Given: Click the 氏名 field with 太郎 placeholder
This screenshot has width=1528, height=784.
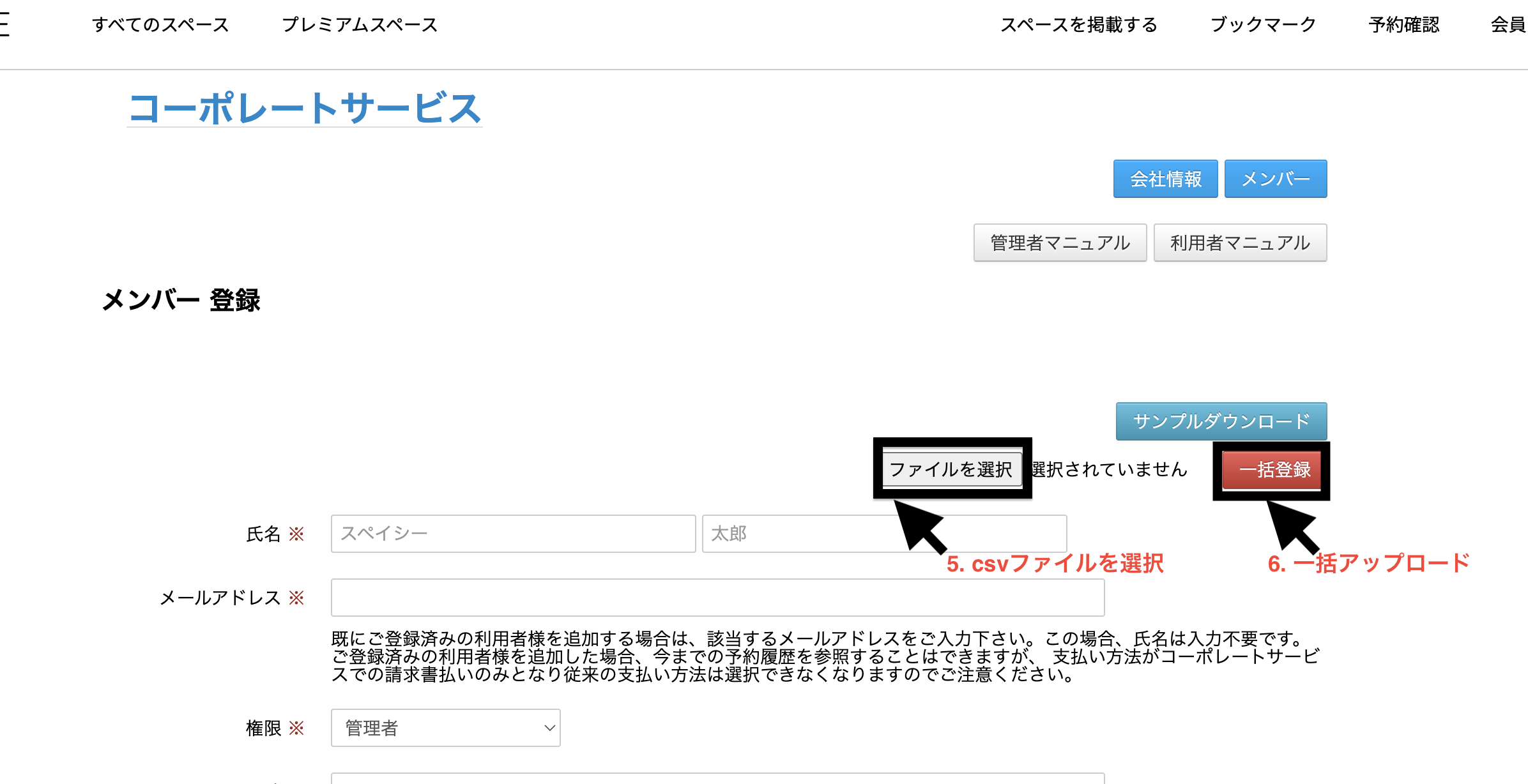Looking at the screenshot, I should tap(884, 534).
